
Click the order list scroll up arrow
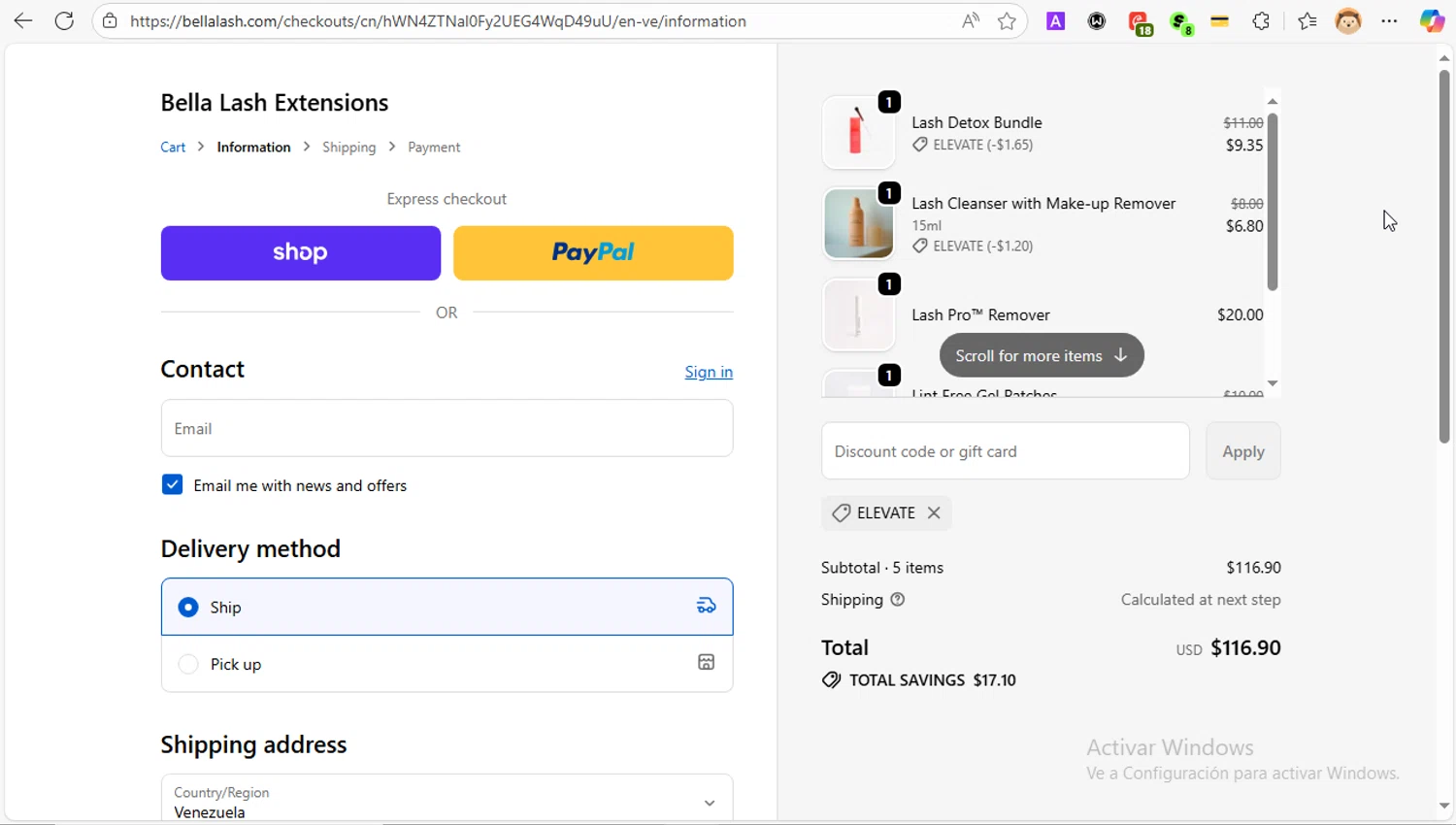(x=1273, y=101)
